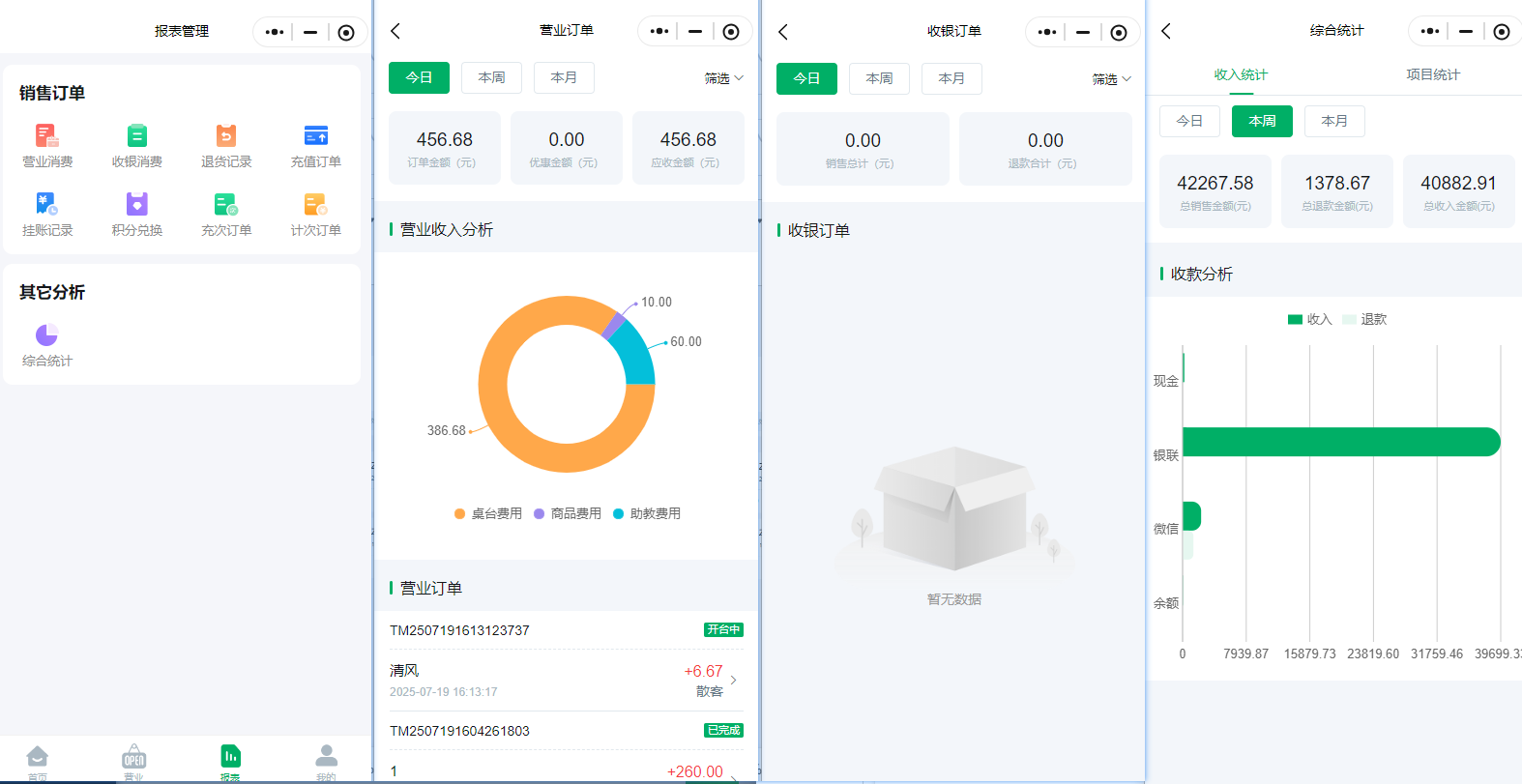Click the 银联 income bar in chart
This screenshot has width=1522, height=784.
coord(1340,442)
